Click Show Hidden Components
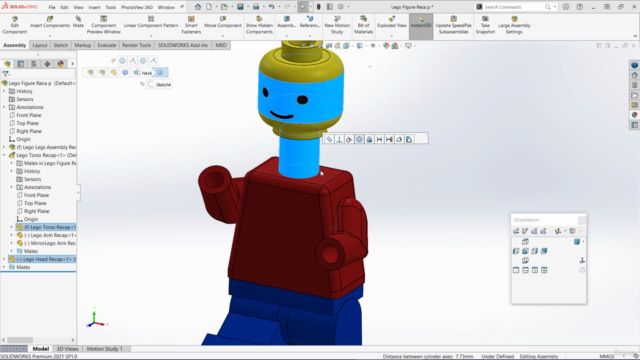The height and width of the screenshot is (360, 640). point(259,25)
